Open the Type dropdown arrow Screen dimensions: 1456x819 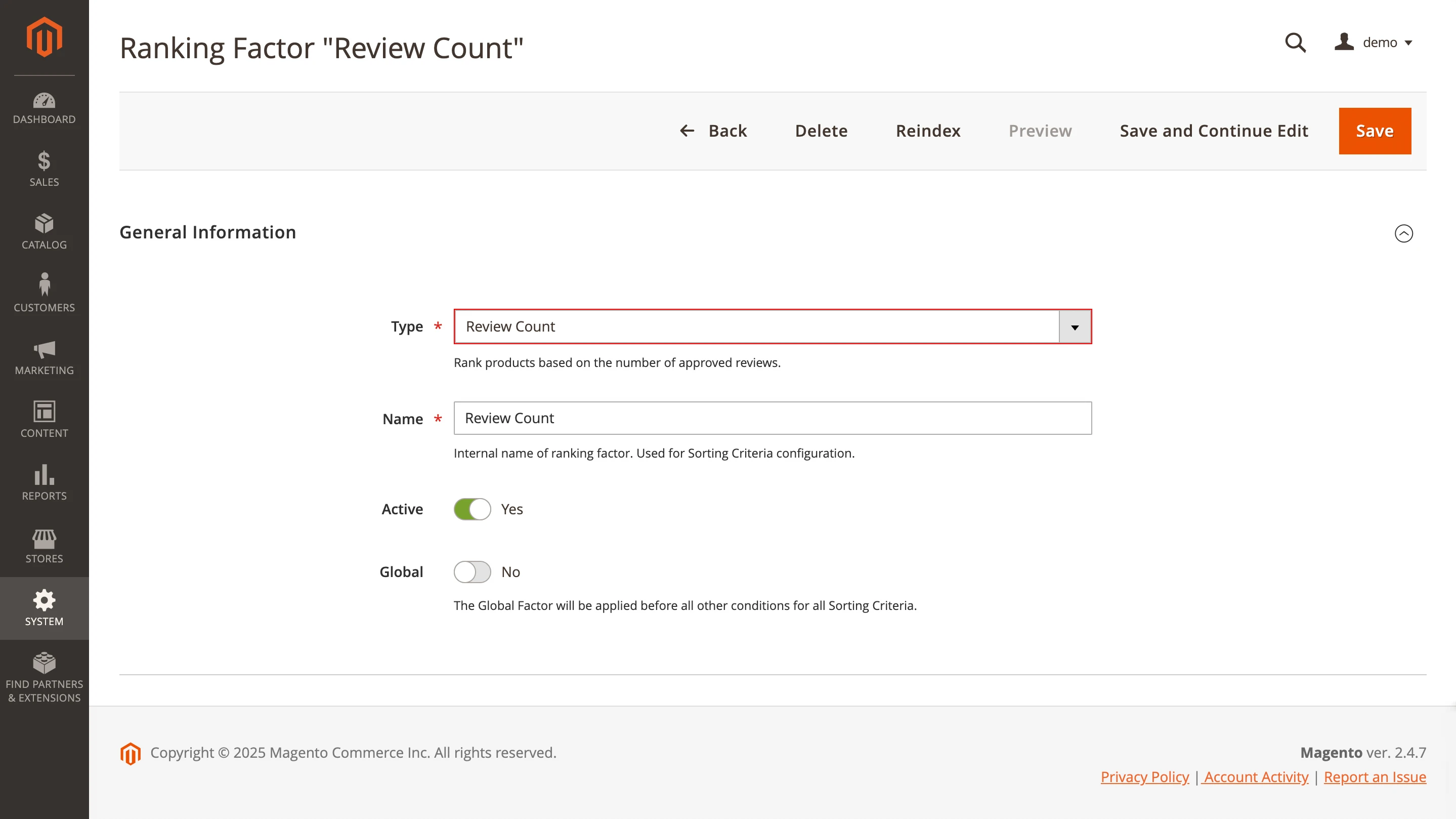coord(1075,326)
